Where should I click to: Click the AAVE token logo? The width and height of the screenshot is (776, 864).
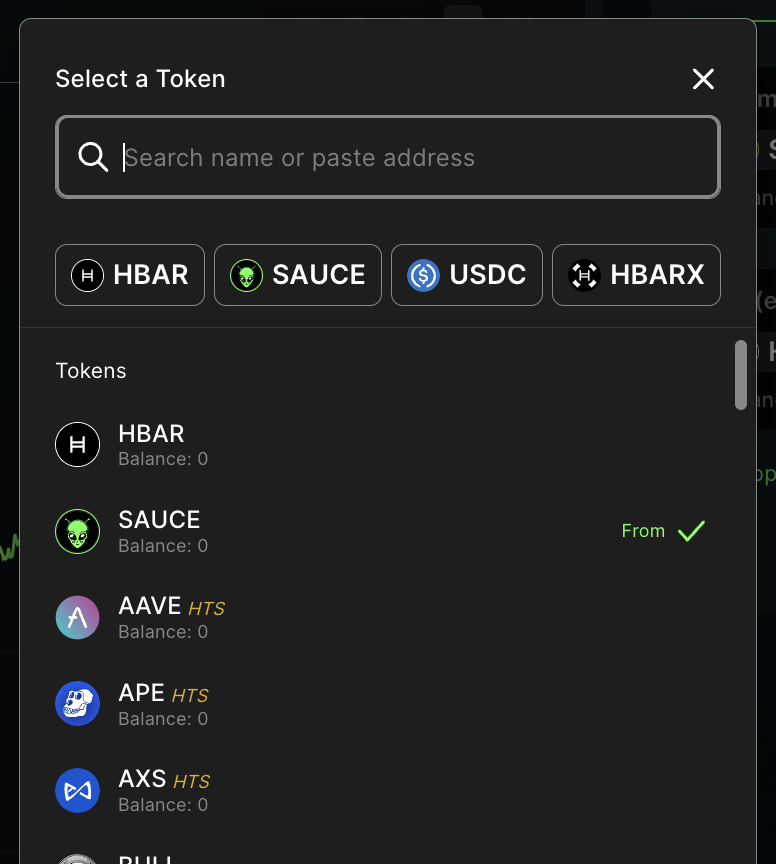click(77, 617)
